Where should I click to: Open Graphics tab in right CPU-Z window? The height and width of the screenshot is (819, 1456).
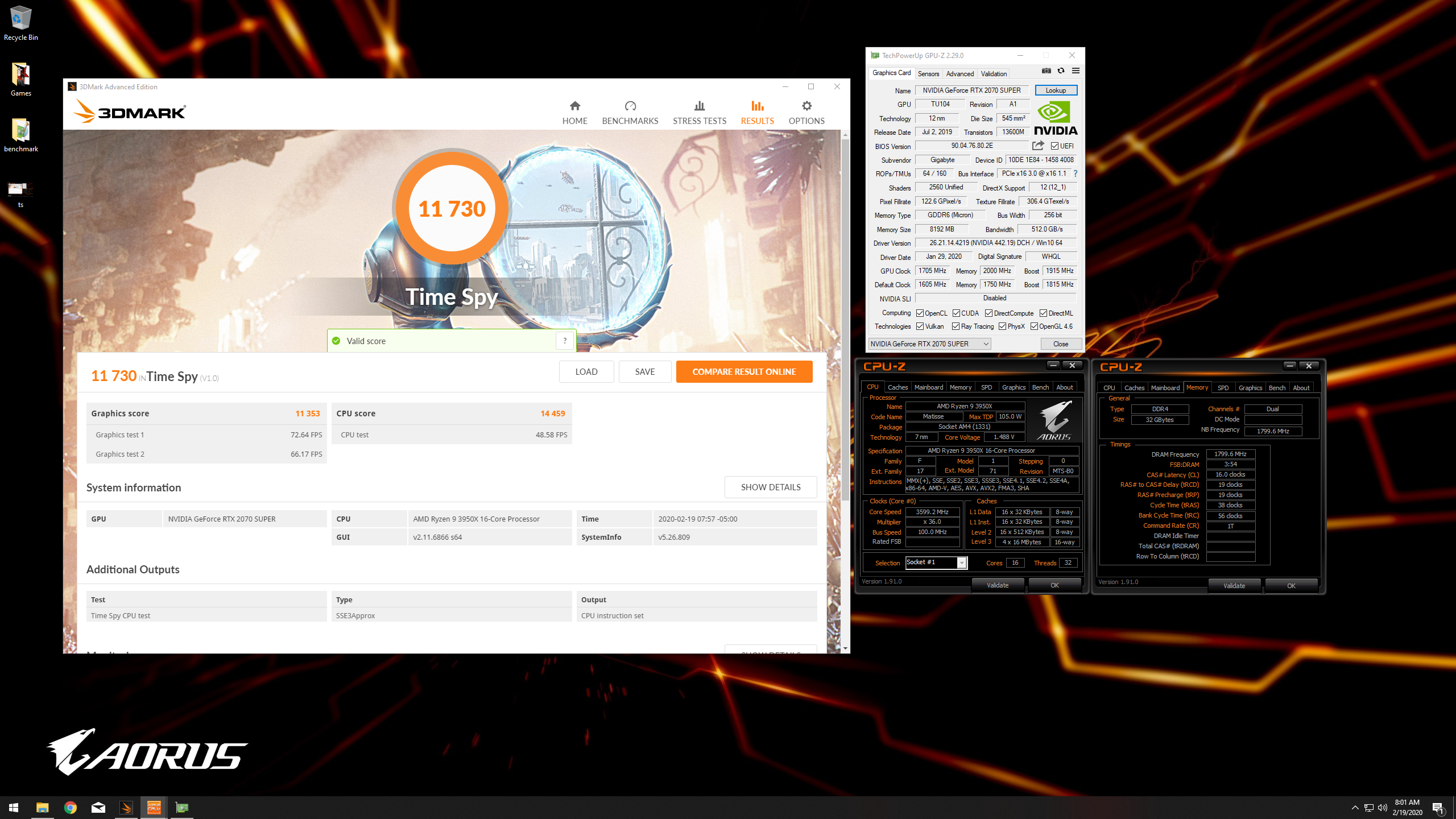click(1250, 388)
